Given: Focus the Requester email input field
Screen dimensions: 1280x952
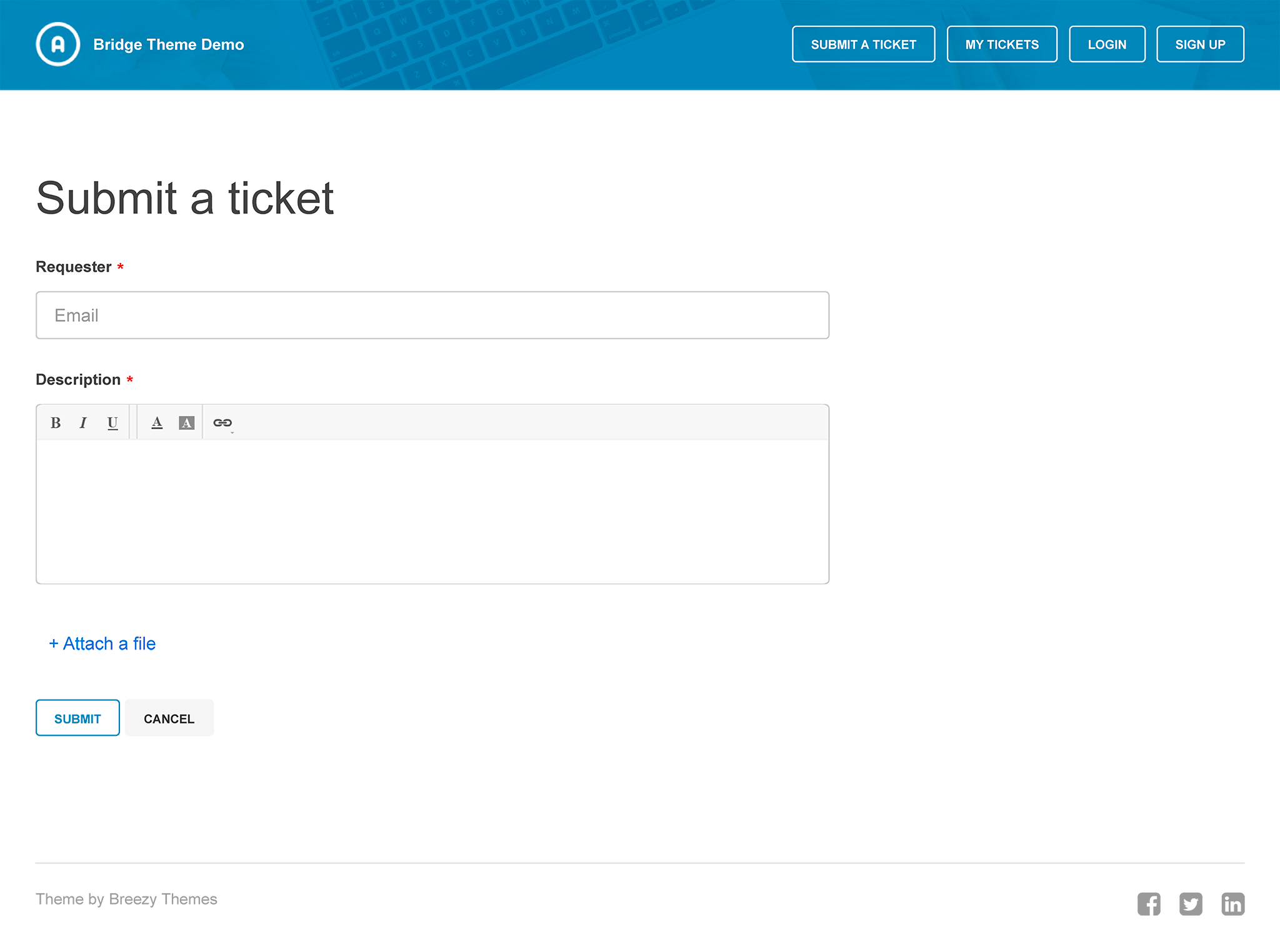Looking at the screenshot, I should click(432, 315).
